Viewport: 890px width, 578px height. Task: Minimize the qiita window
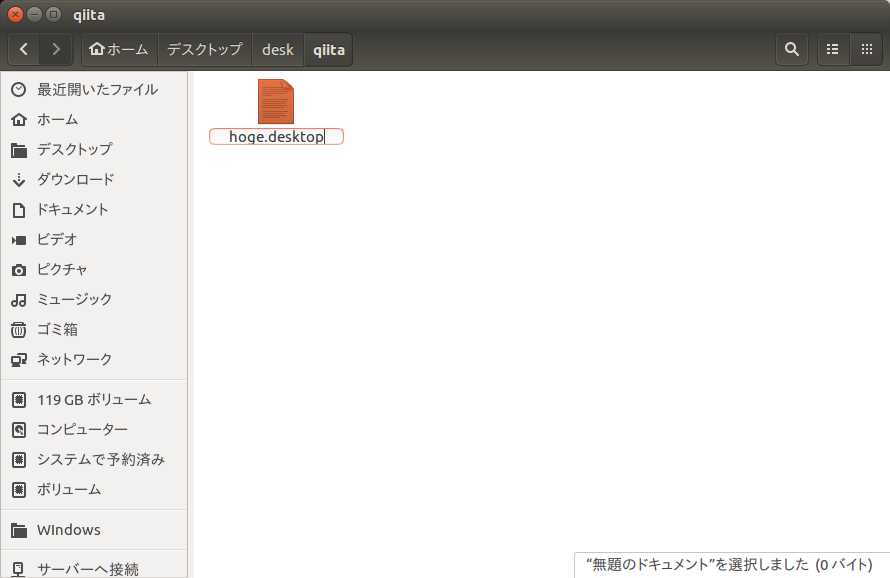[35, 15]
